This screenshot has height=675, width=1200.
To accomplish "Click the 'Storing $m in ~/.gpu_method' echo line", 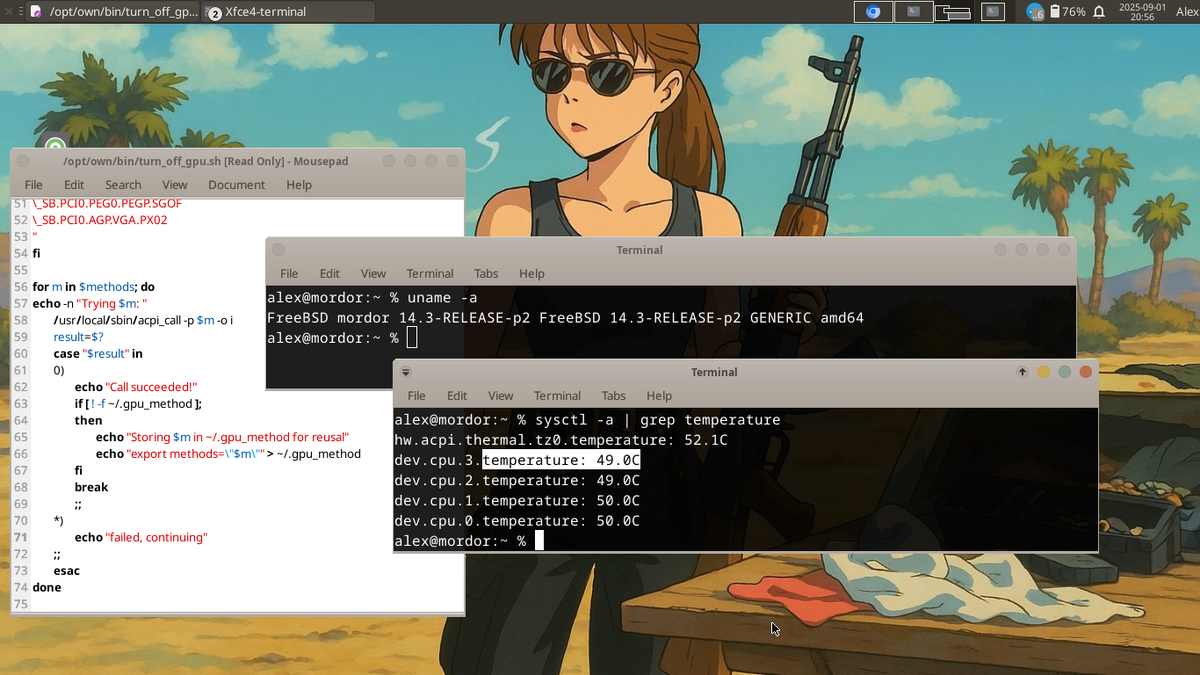I will (x=222, y=437).
